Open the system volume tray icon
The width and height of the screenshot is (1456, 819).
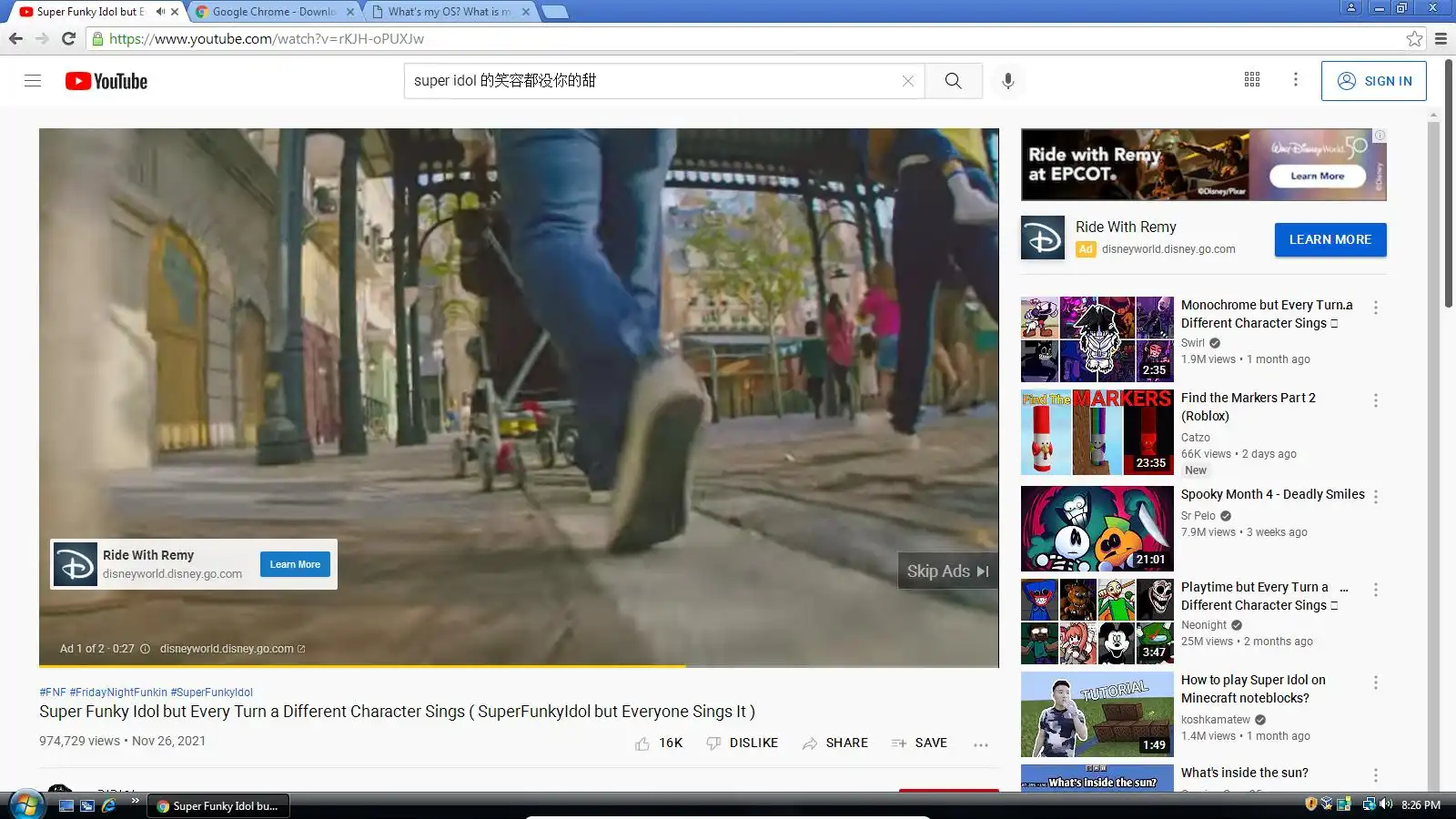[1386, 804]
